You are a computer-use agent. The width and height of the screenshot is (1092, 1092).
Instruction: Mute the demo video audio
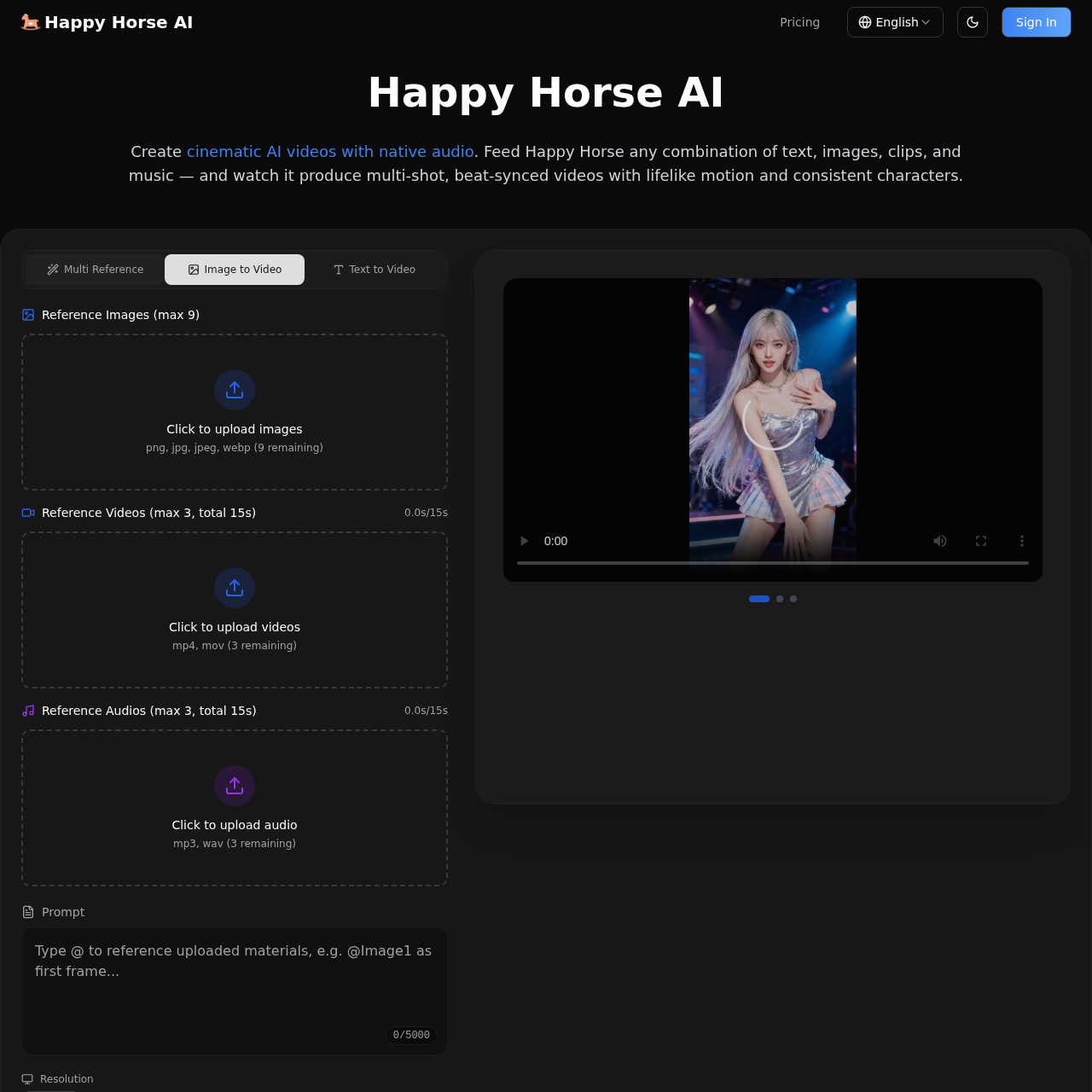(940, 541)
